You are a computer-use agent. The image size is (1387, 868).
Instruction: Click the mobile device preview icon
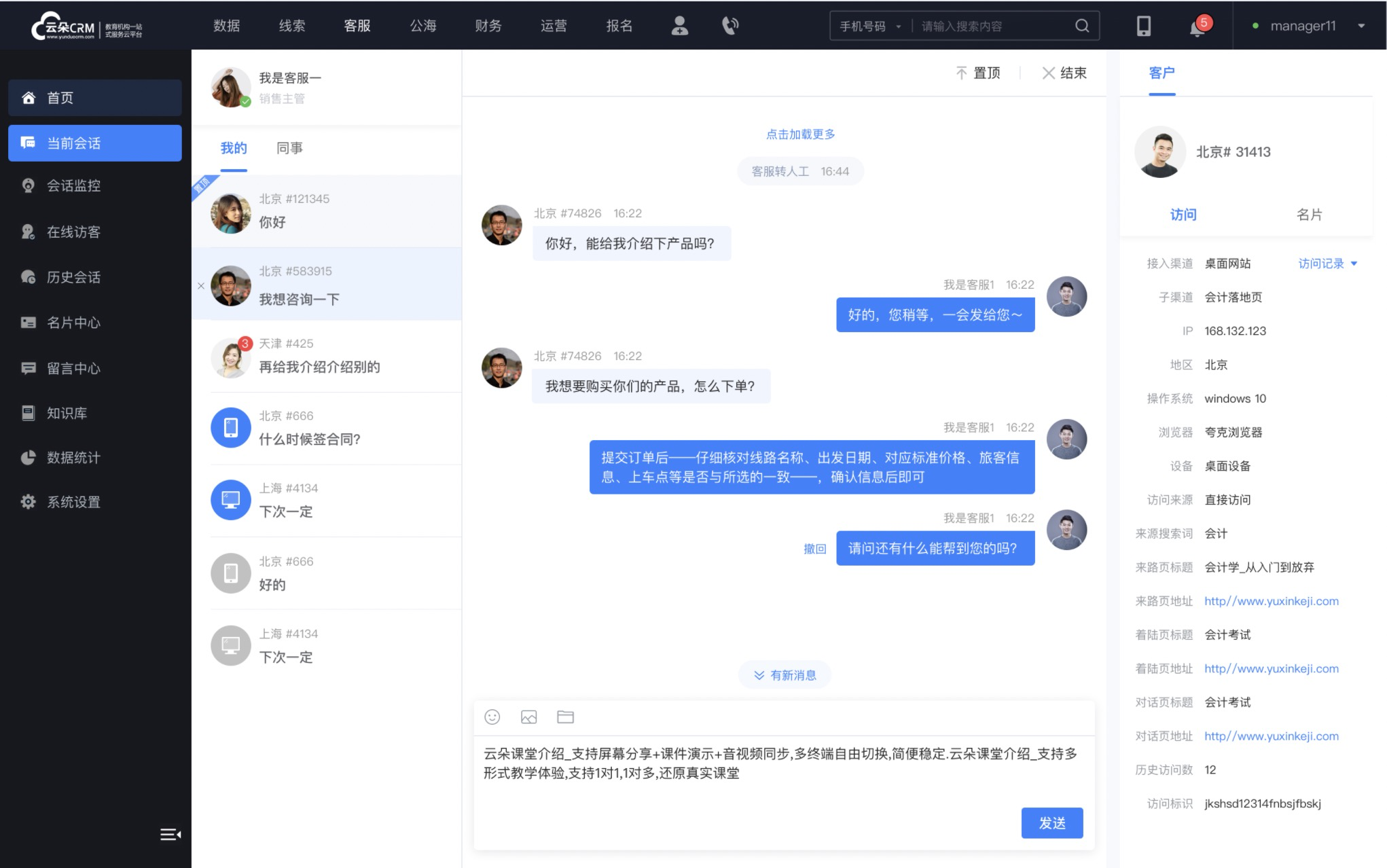(x=1142, y=26)
